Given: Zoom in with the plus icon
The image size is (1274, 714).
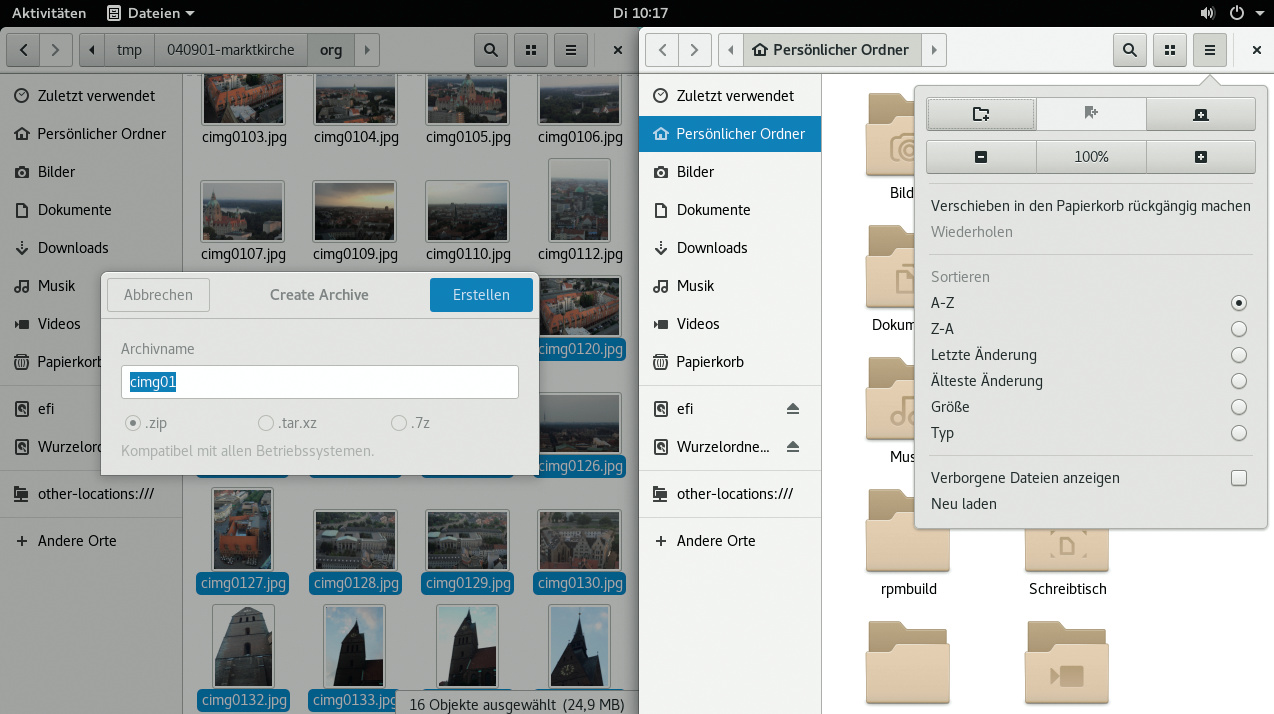Looking at the screenshot, I should point(1200,157).
